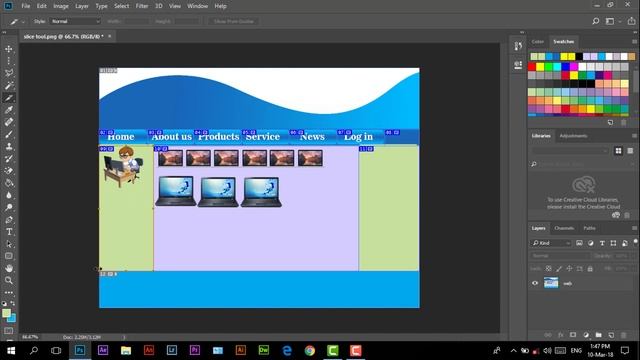This screenshot has height=360, width=640.
Task: Select the Paint Bucket tool
Action: click(9, 183)
